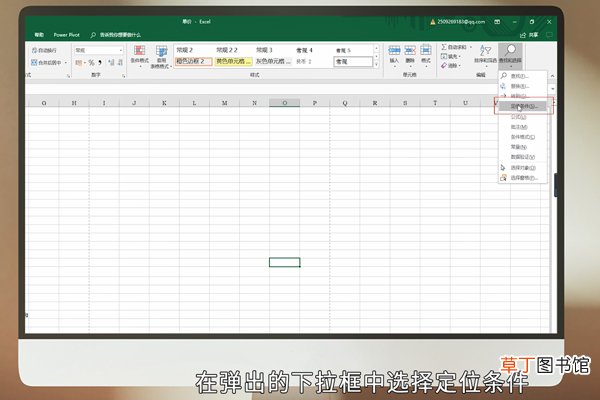
Task: Choose Comments (批注) in dropdown menu
Action: 523,127
